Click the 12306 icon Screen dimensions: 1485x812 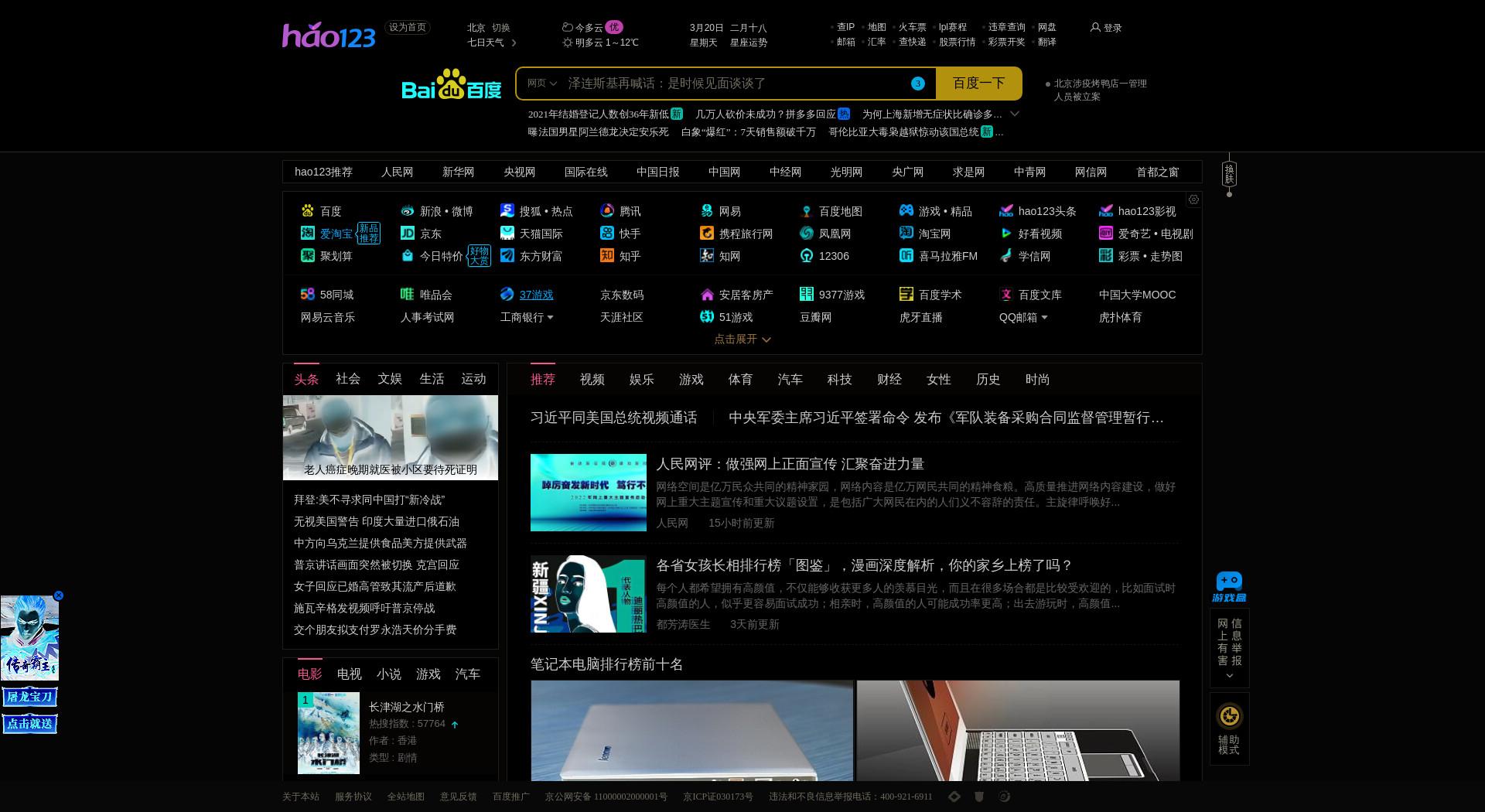pyautogui.click(x=807, y=255)
